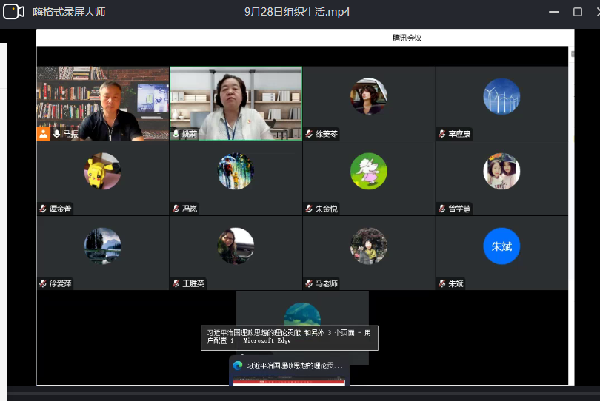This screenshot has width=600, height=401.
Task: Toggle the mic icon on the green-bordered speaker tile
Action: (177, 133)
